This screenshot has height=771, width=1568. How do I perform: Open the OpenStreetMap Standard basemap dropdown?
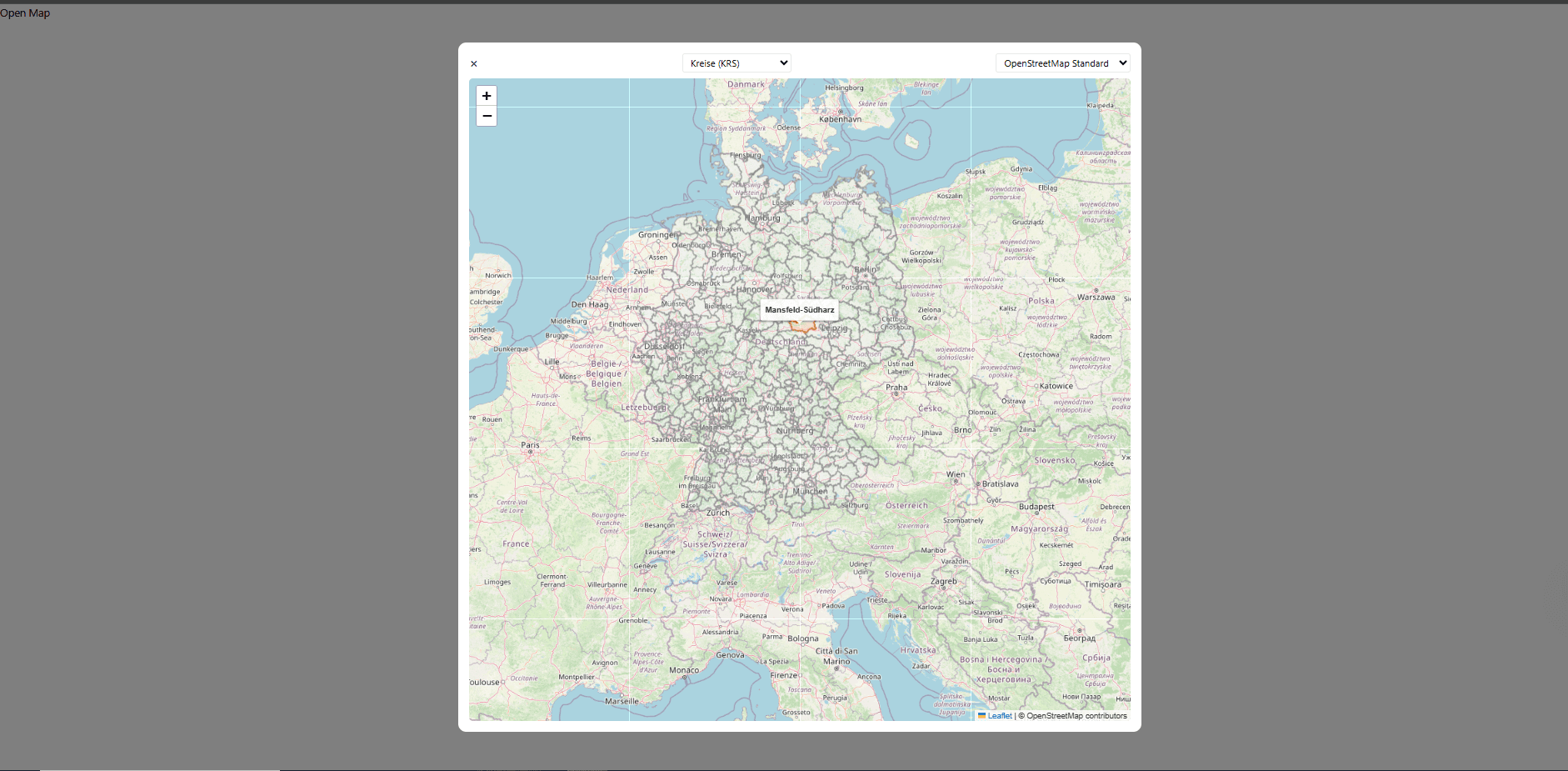[1062, 63]
